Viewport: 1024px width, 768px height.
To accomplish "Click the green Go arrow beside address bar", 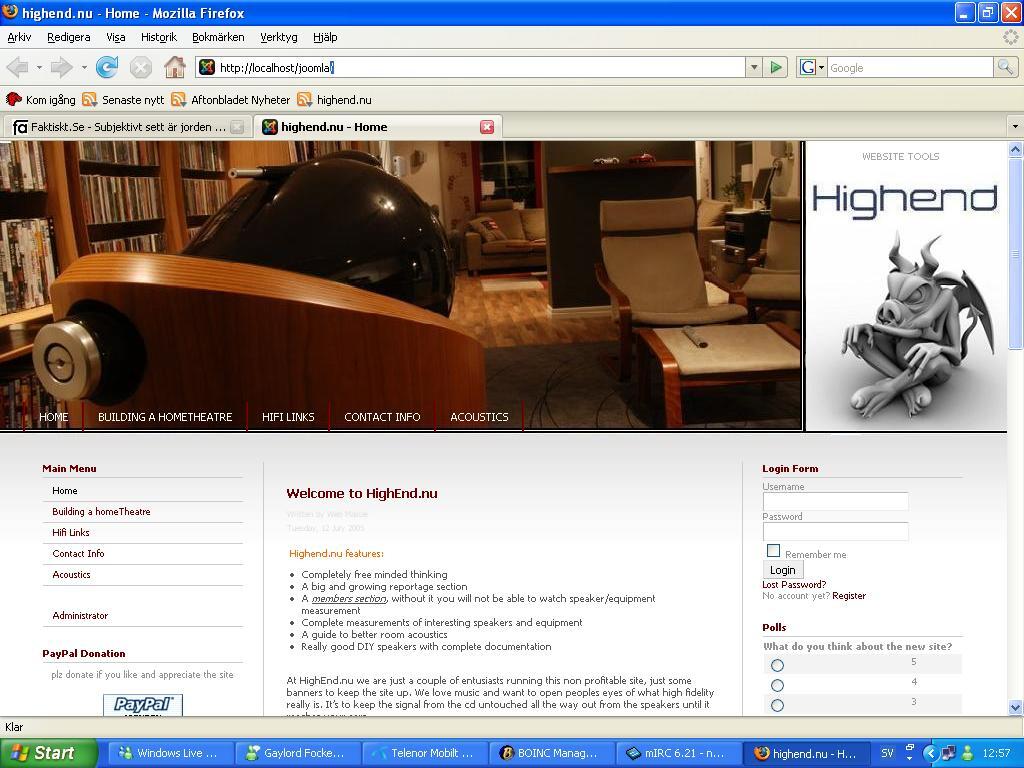I will [776, 67].
